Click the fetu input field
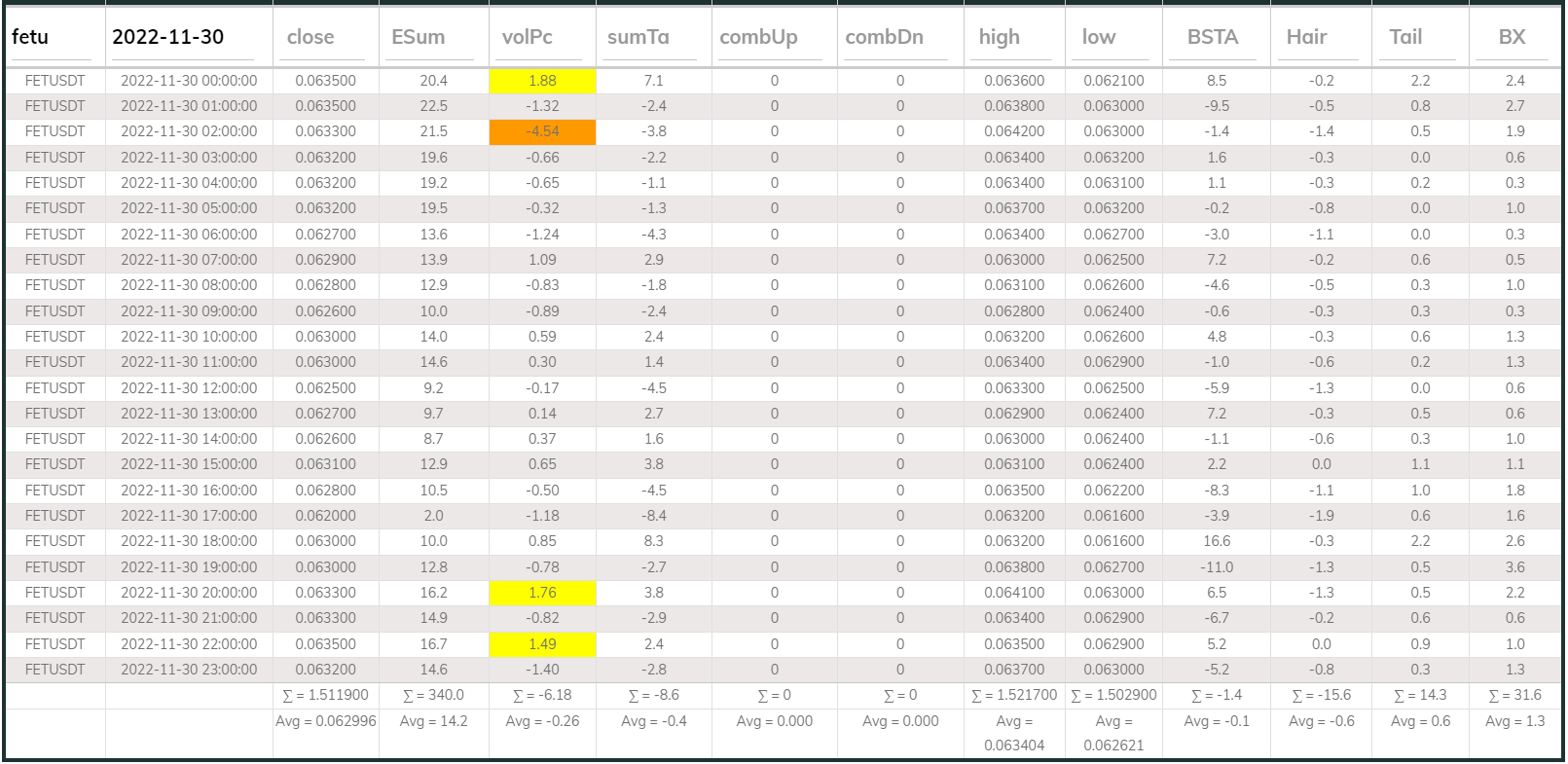The width and height of the screenshot is (1568, 764). tap(51, 38)
